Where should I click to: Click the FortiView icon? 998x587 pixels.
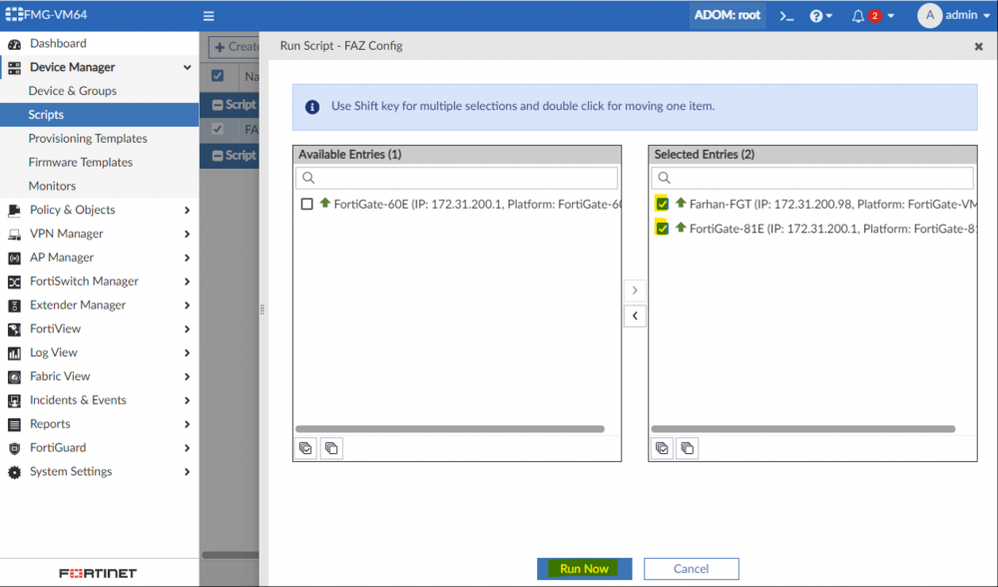click(x=14, y=329)
